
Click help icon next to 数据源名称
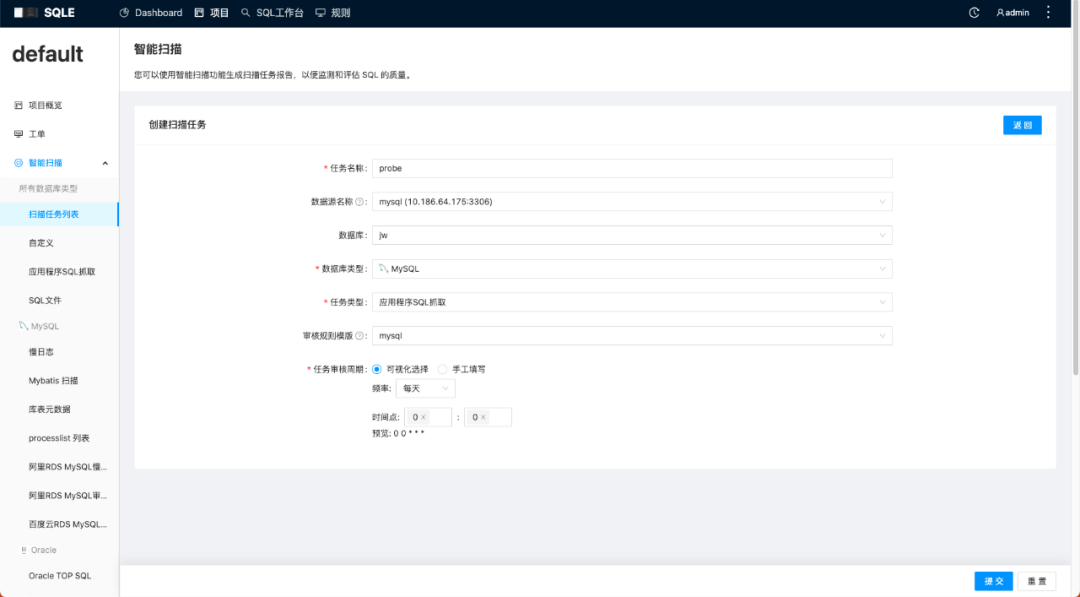point(360,202)
